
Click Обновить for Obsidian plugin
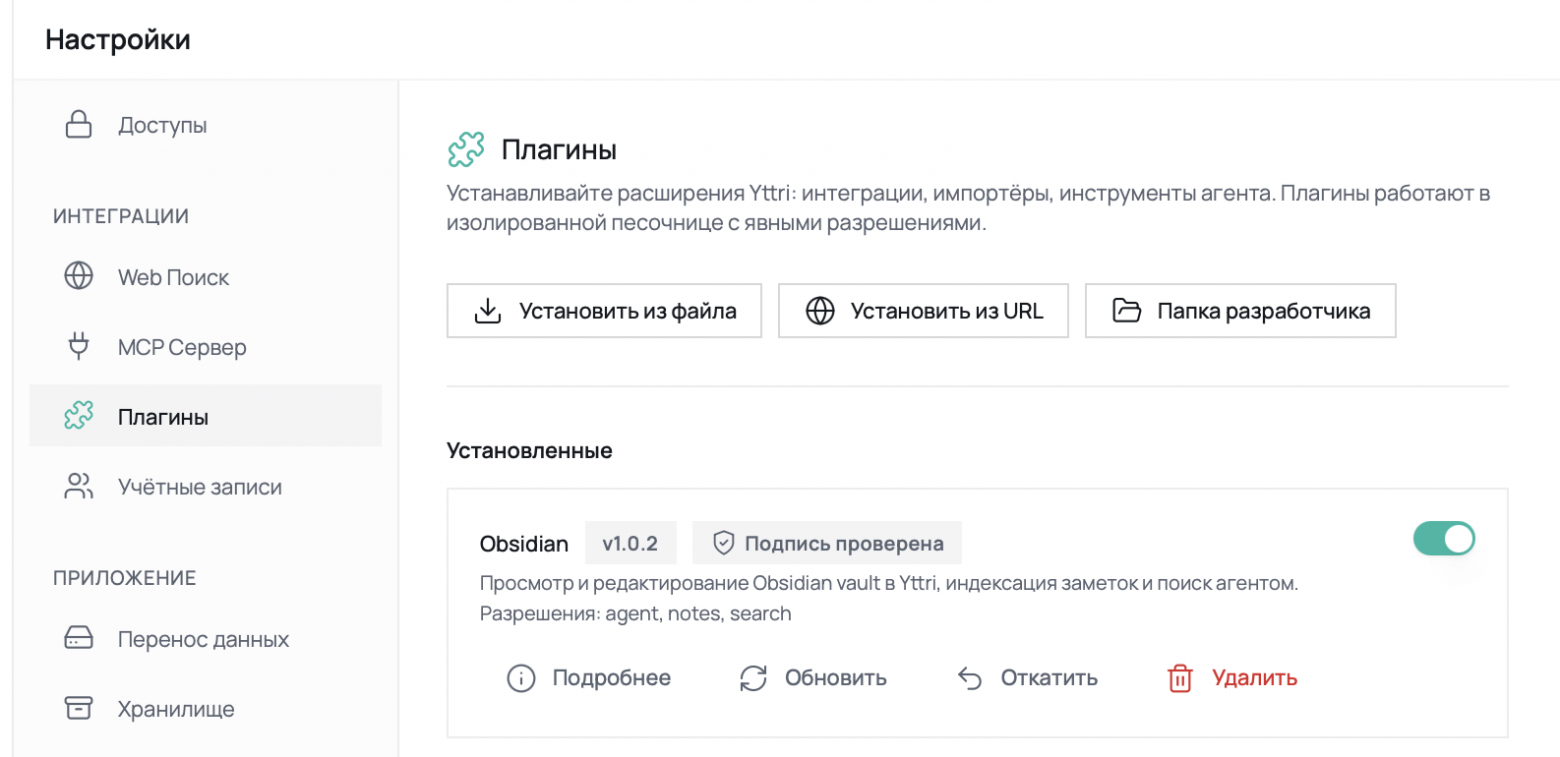(813, 678)
